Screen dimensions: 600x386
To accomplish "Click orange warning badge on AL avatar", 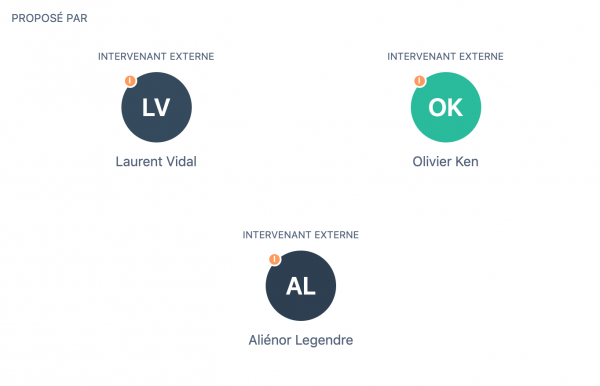I will (275, 259).
